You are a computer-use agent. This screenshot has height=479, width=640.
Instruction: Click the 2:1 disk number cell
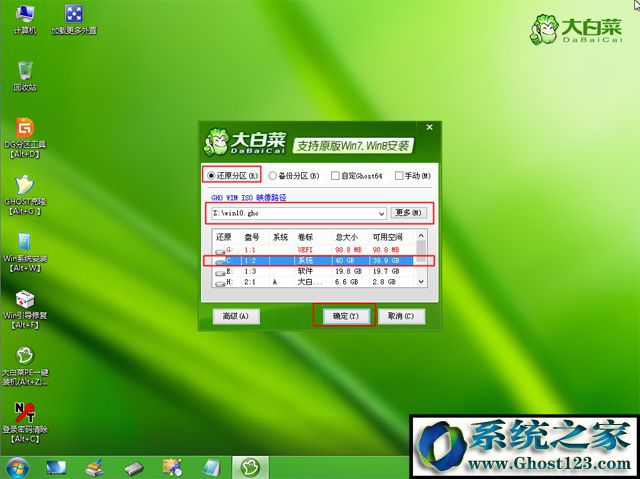point(250,282)
